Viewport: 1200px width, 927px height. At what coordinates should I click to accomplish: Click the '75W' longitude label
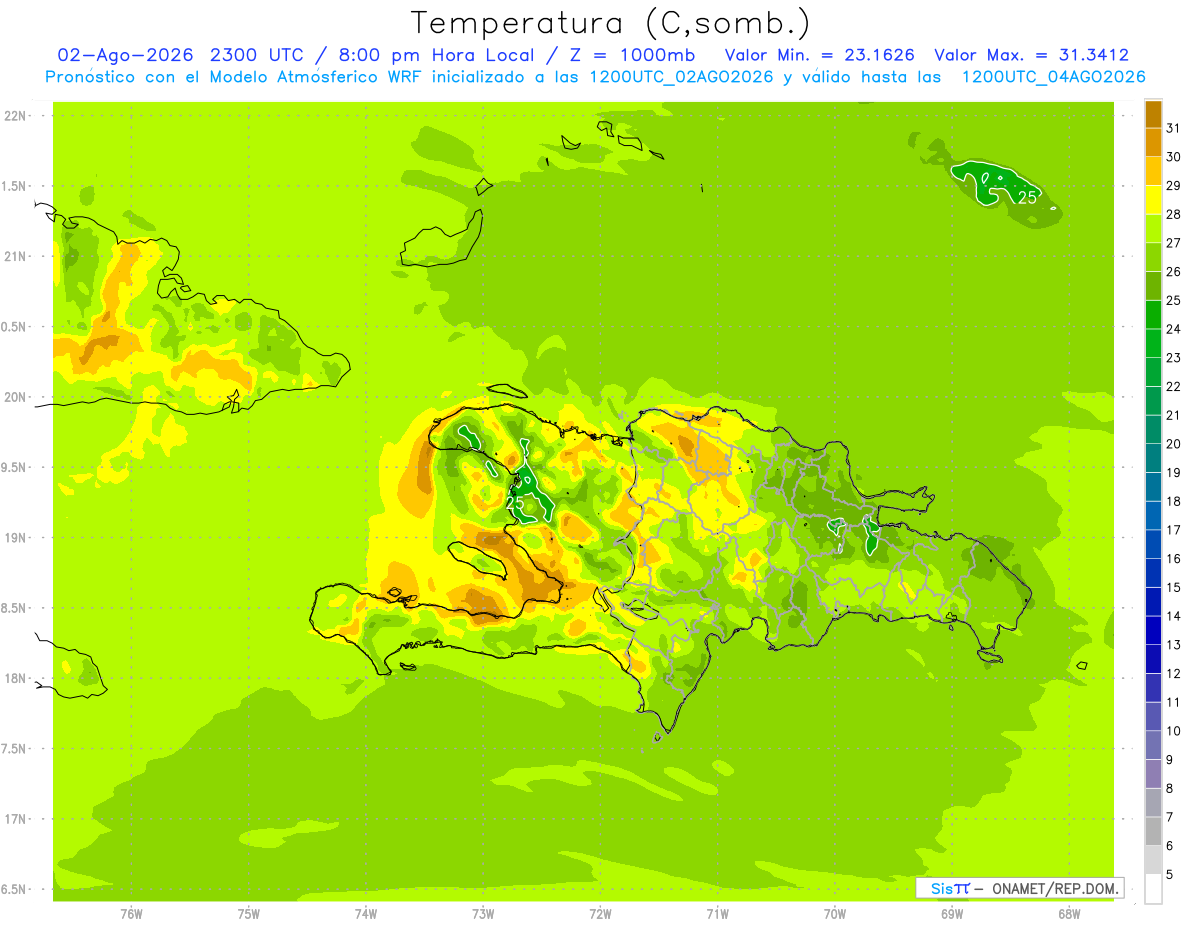pyautogui.click(x=248, y=913)
